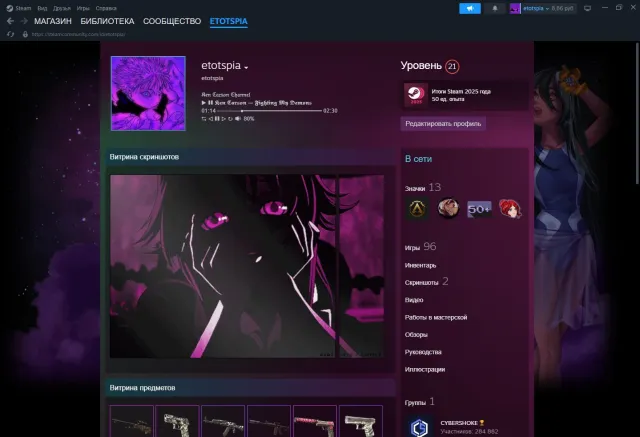Image resolution: width=640 pixels, height=437 pixels.
Task: Click the small account avatar in title bar
Action: click(515, 8)
